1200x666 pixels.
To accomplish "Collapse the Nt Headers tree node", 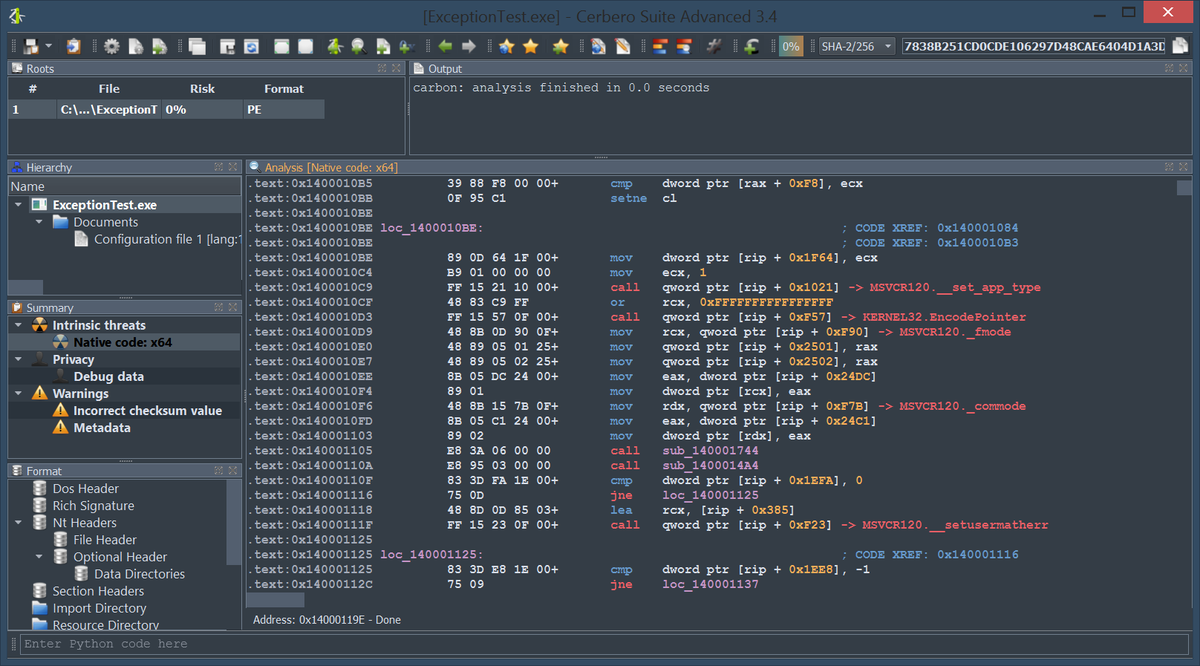I will coord(18,523).
